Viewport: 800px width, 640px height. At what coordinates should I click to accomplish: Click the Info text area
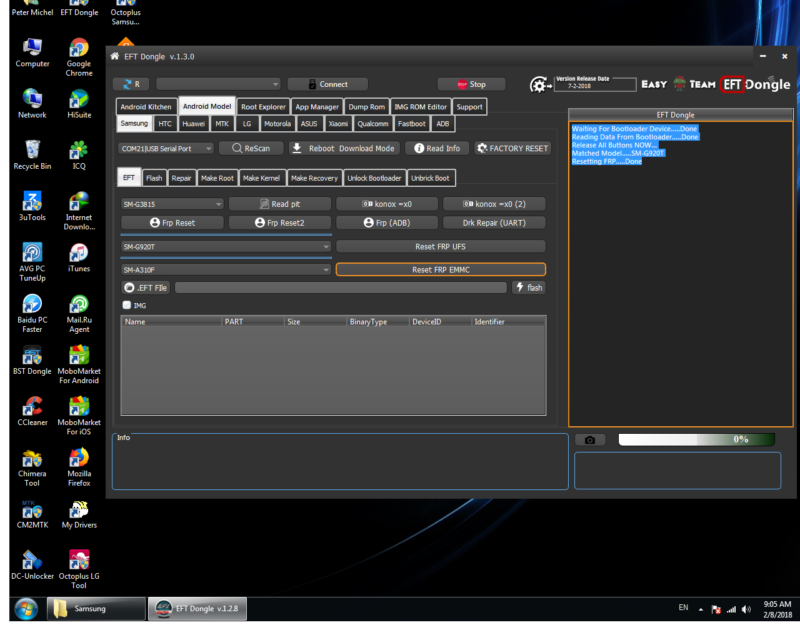[340, 461]
